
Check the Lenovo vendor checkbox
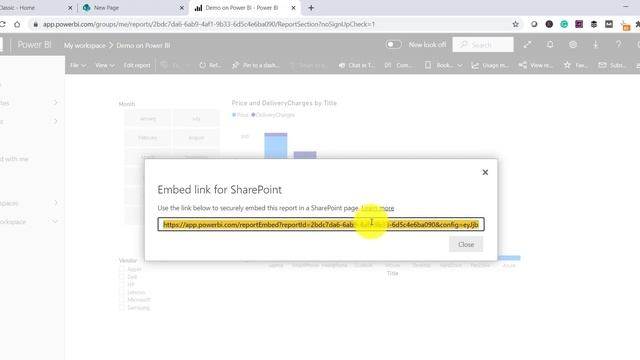(122, 292)
